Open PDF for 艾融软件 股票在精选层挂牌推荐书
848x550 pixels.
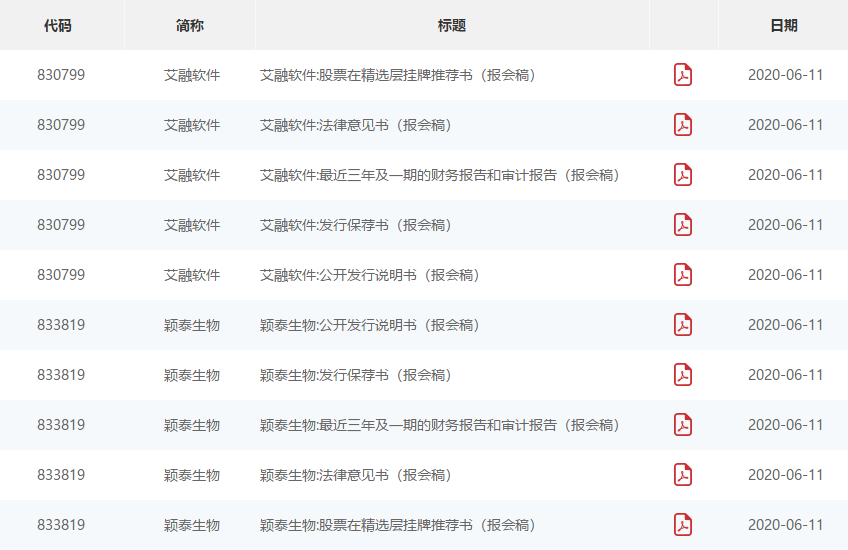pyautogui.click(x=683, y=75)
